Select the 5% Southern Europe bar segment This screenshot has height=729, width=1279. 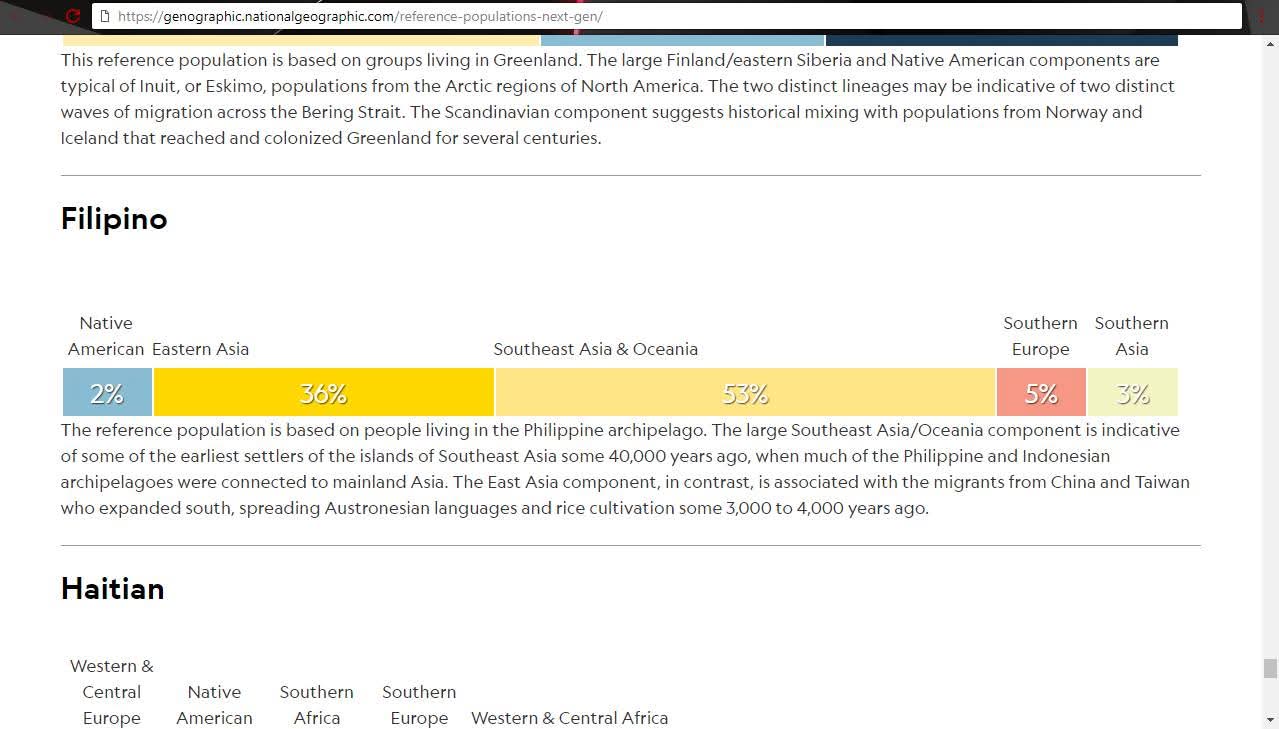click(1041, 392)
